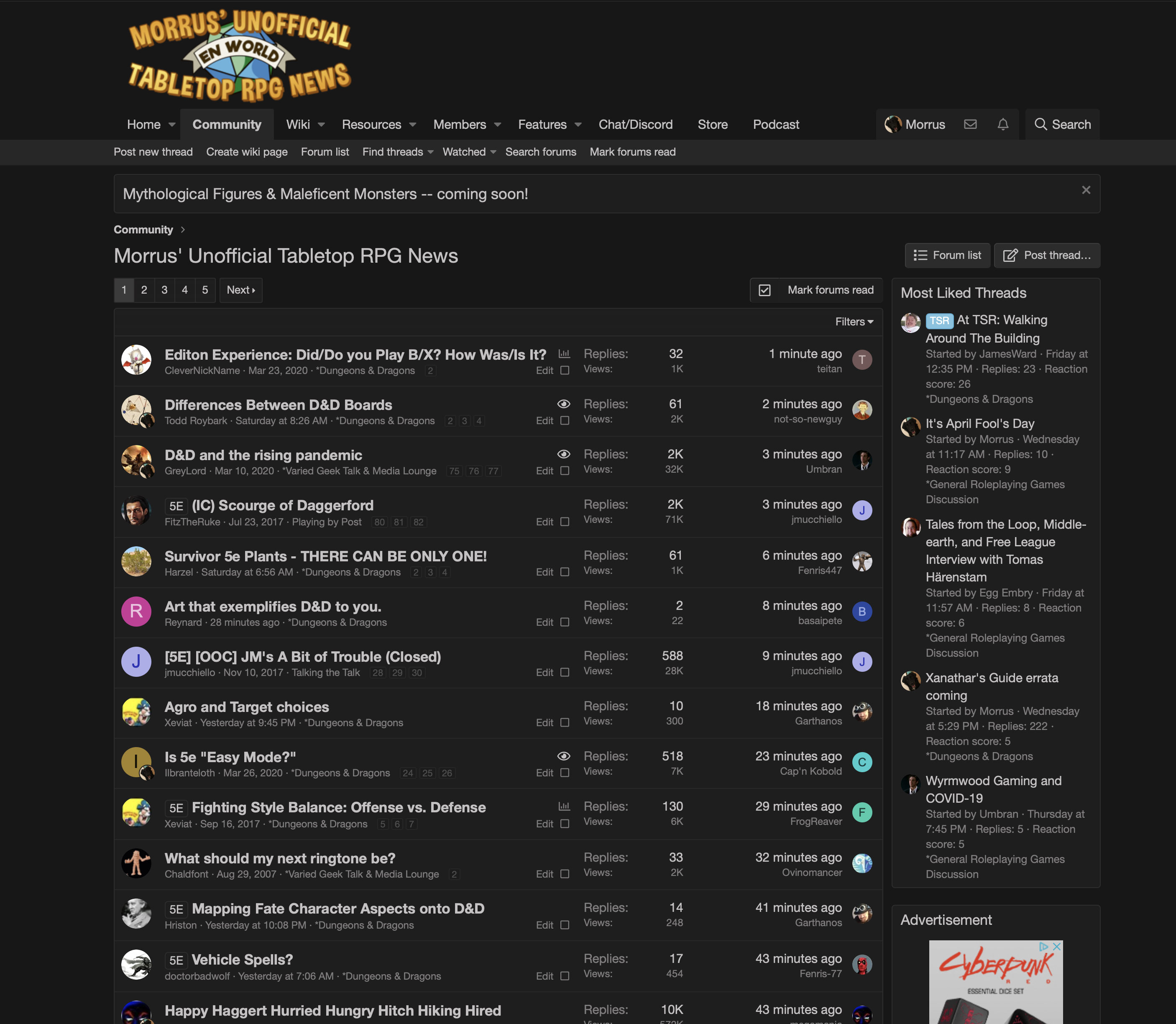The width and height of the screenshot is (1176, 1024).
Task: Click the Community breadcrumb link
Action: (x=143, y=230)
